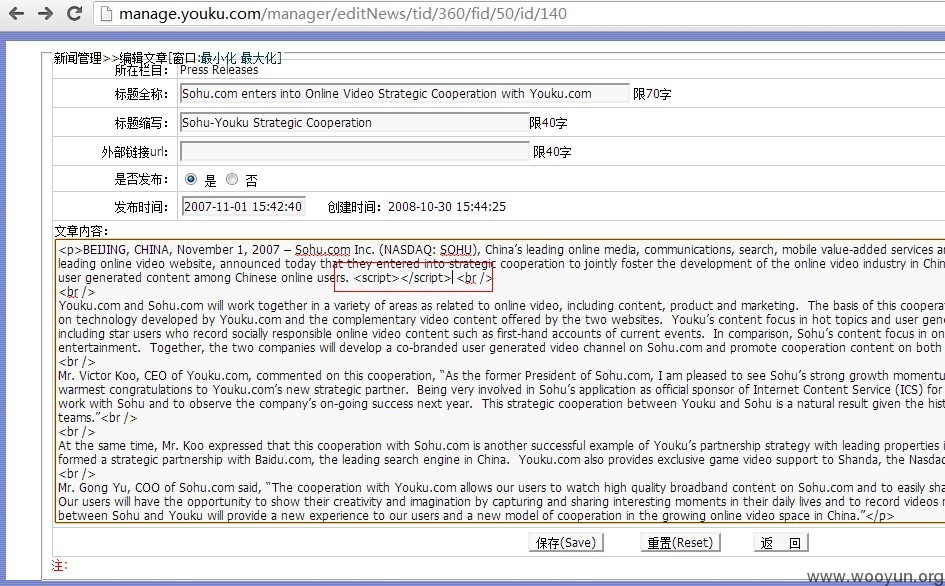
Task: Select the 否 publish radio button
Action: tap(232, 179)
